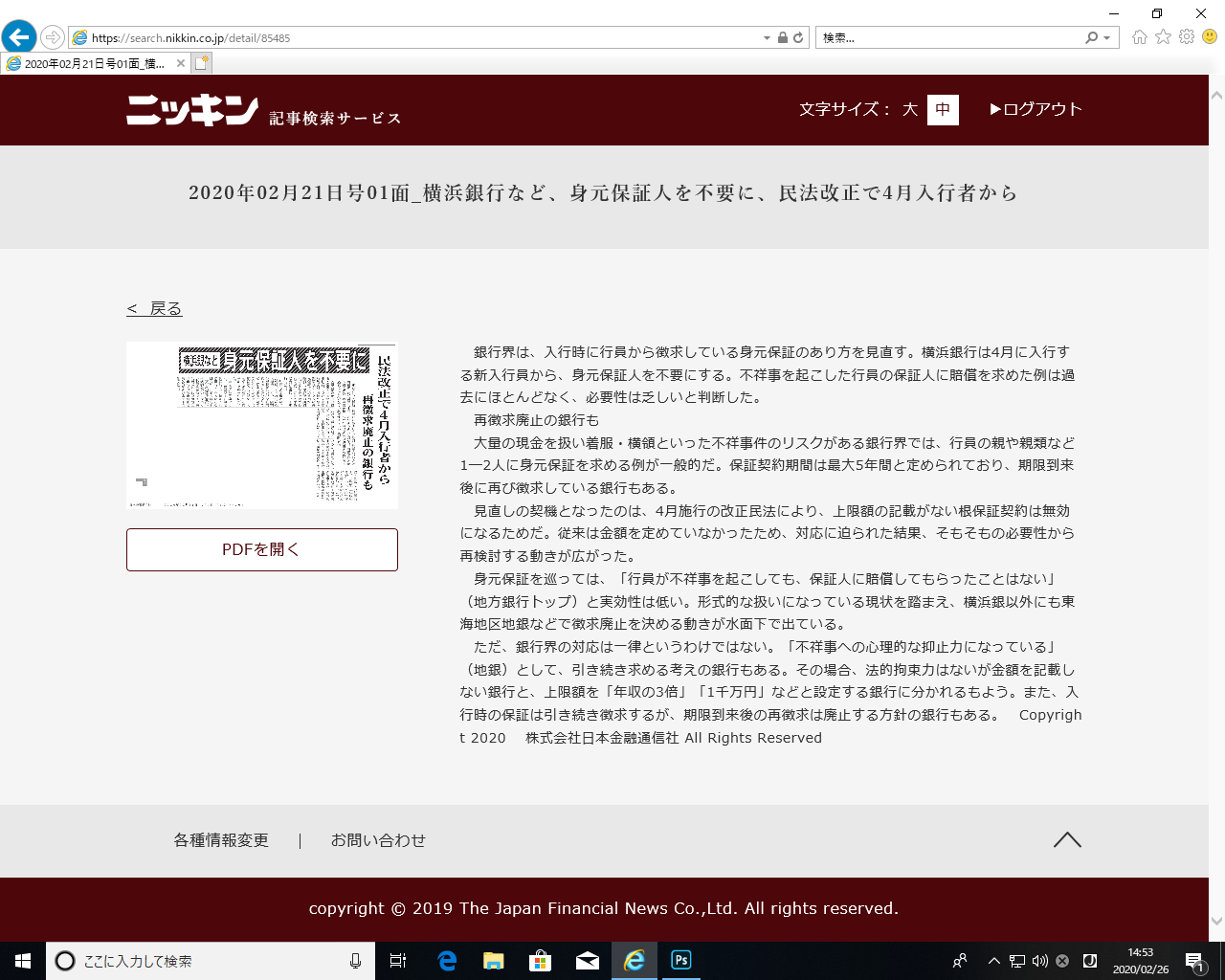
Task: Click the ニッキン site logo
Action: pyautogui.click(x=192, y=110)
